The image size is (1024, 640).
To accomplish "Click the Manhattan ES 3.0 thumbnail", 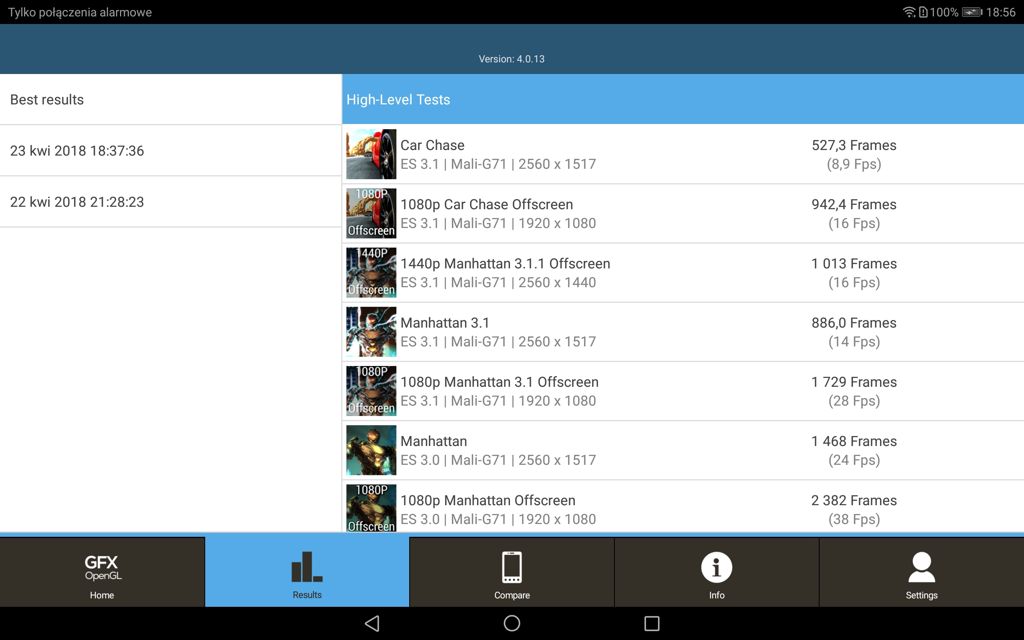I will (371, 450).
